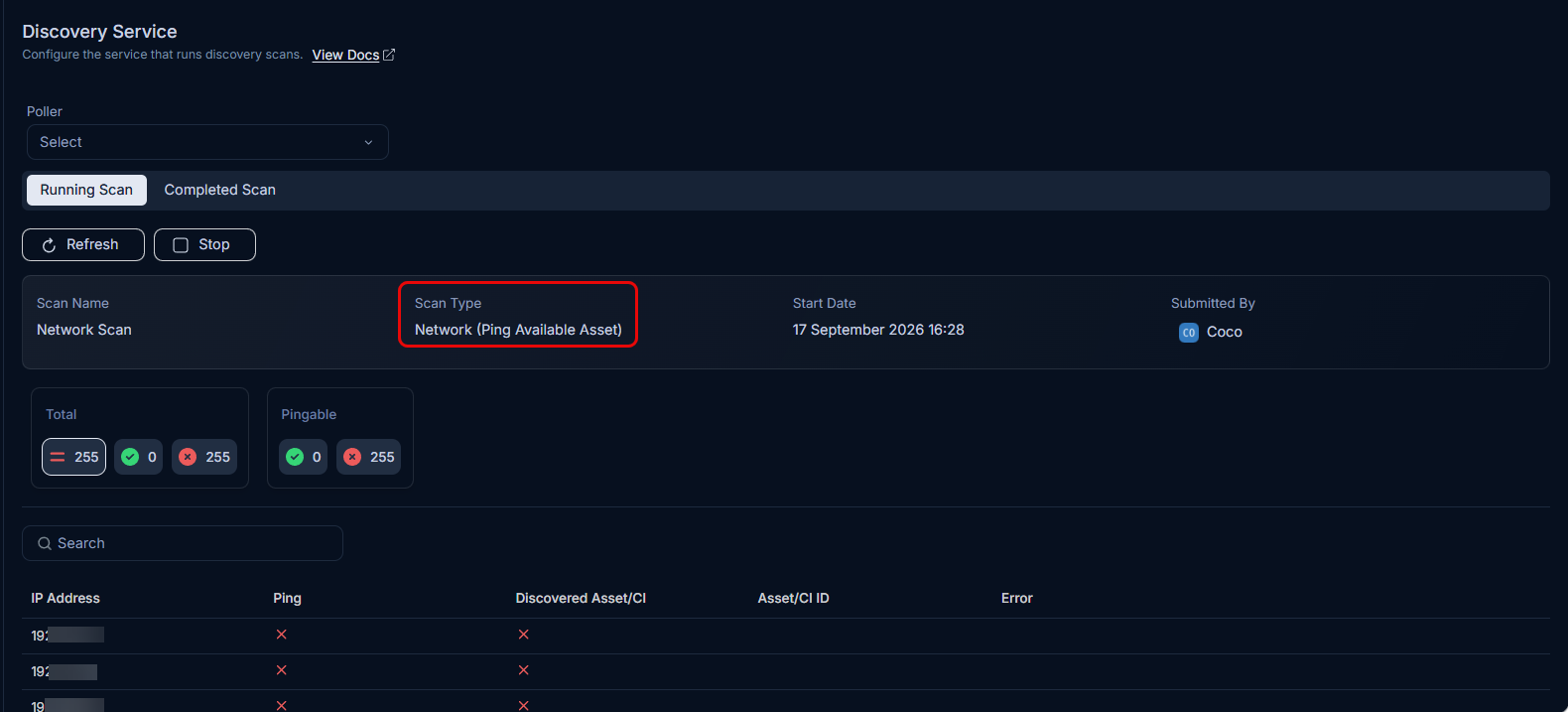The height and width of the screenshot is (712, 1568).
Task: Switch to the Running Scan tab
Action: (86, 190)
